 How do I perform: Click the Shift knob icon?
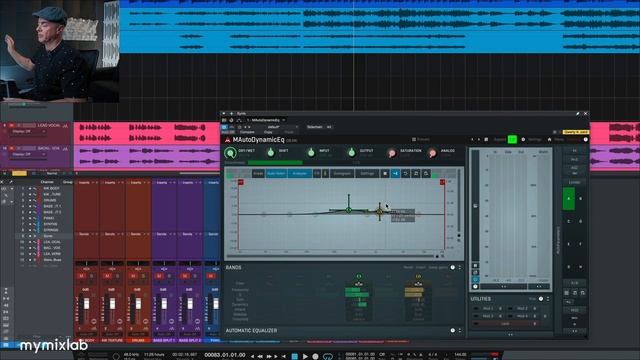[x=270, y=153]
